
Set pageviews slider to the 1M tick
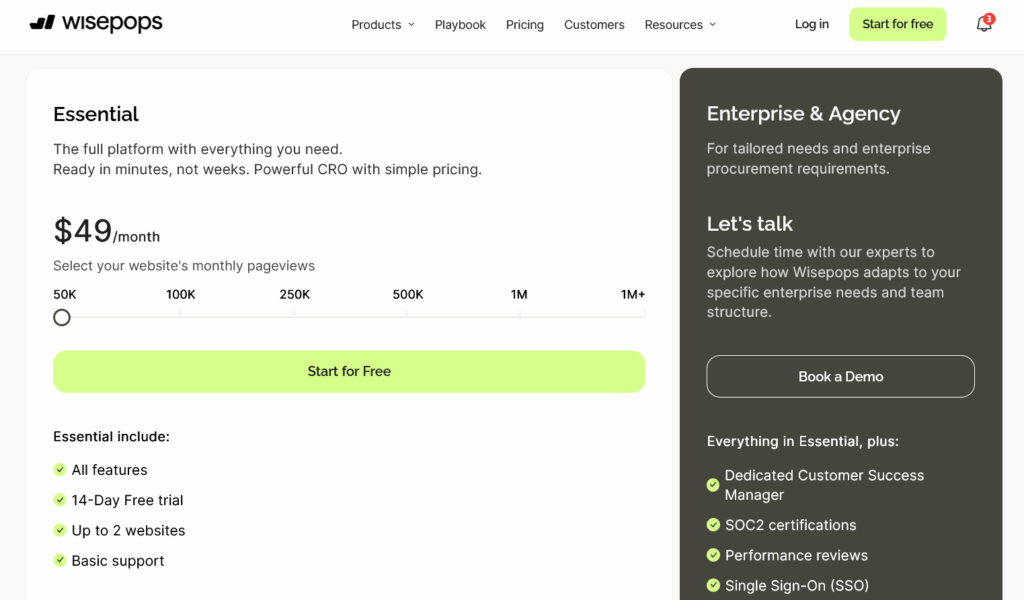520,314
